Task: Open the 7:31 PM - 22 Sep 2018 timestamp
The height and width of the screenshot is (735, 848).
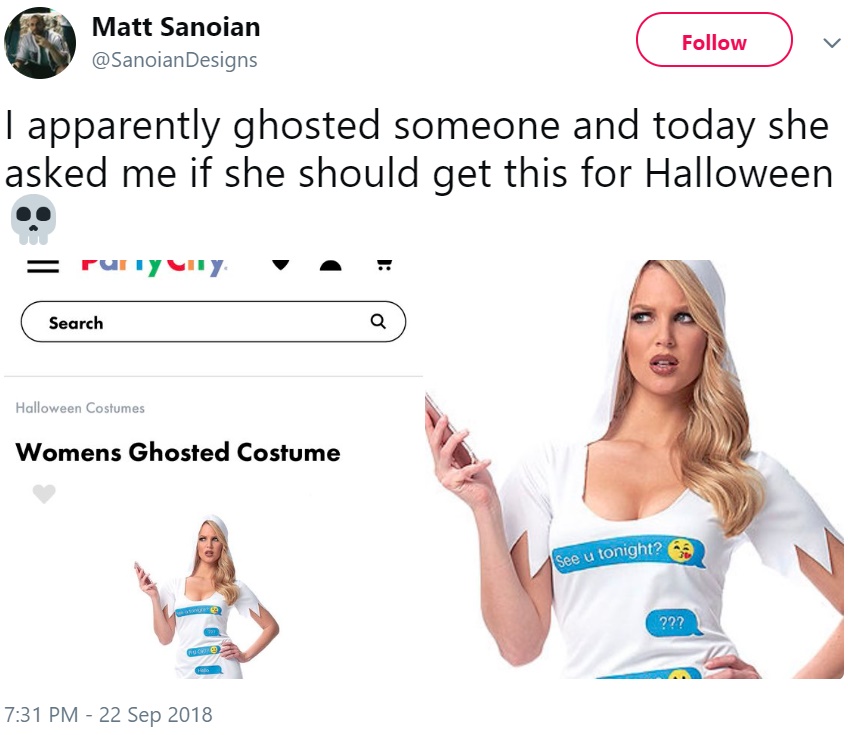Action: [108, 714]
